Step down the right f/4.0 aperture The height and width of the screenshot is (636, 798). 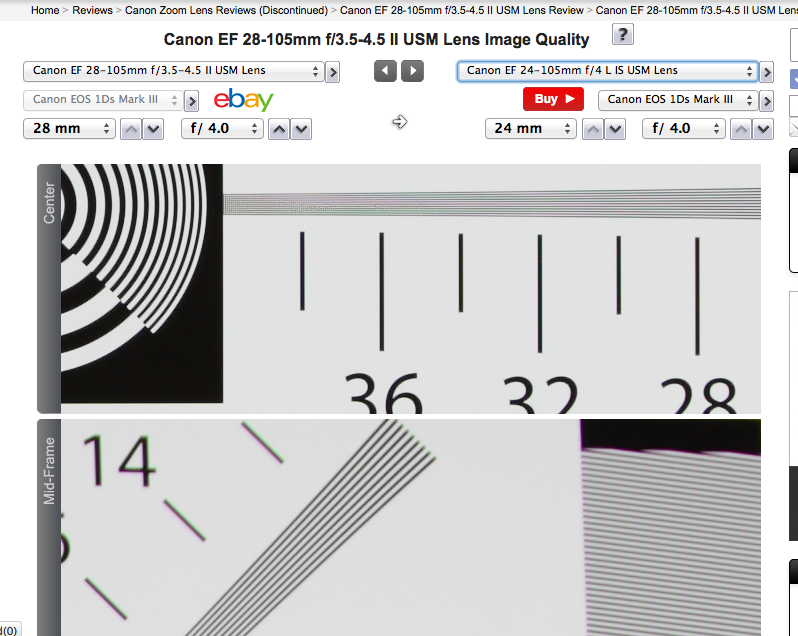tap(765, 129)
